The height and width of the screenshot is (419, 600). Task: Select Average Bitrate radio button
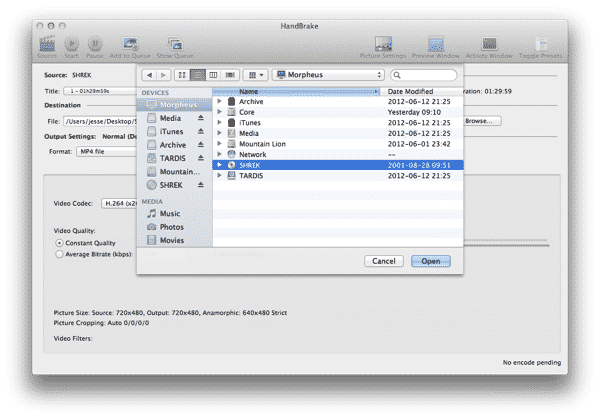coord(58,255)
